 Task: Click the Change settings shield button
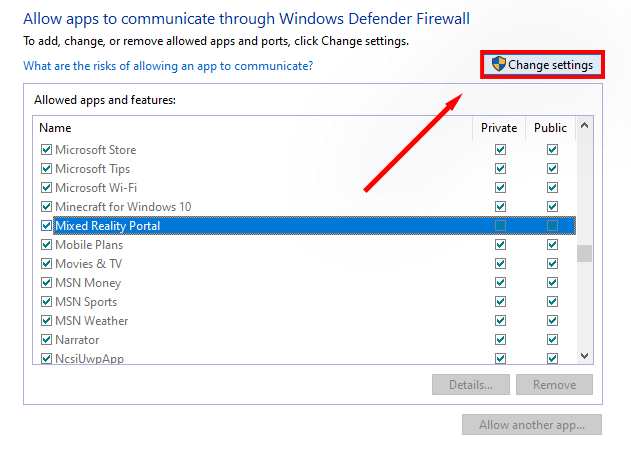(543, 65)
